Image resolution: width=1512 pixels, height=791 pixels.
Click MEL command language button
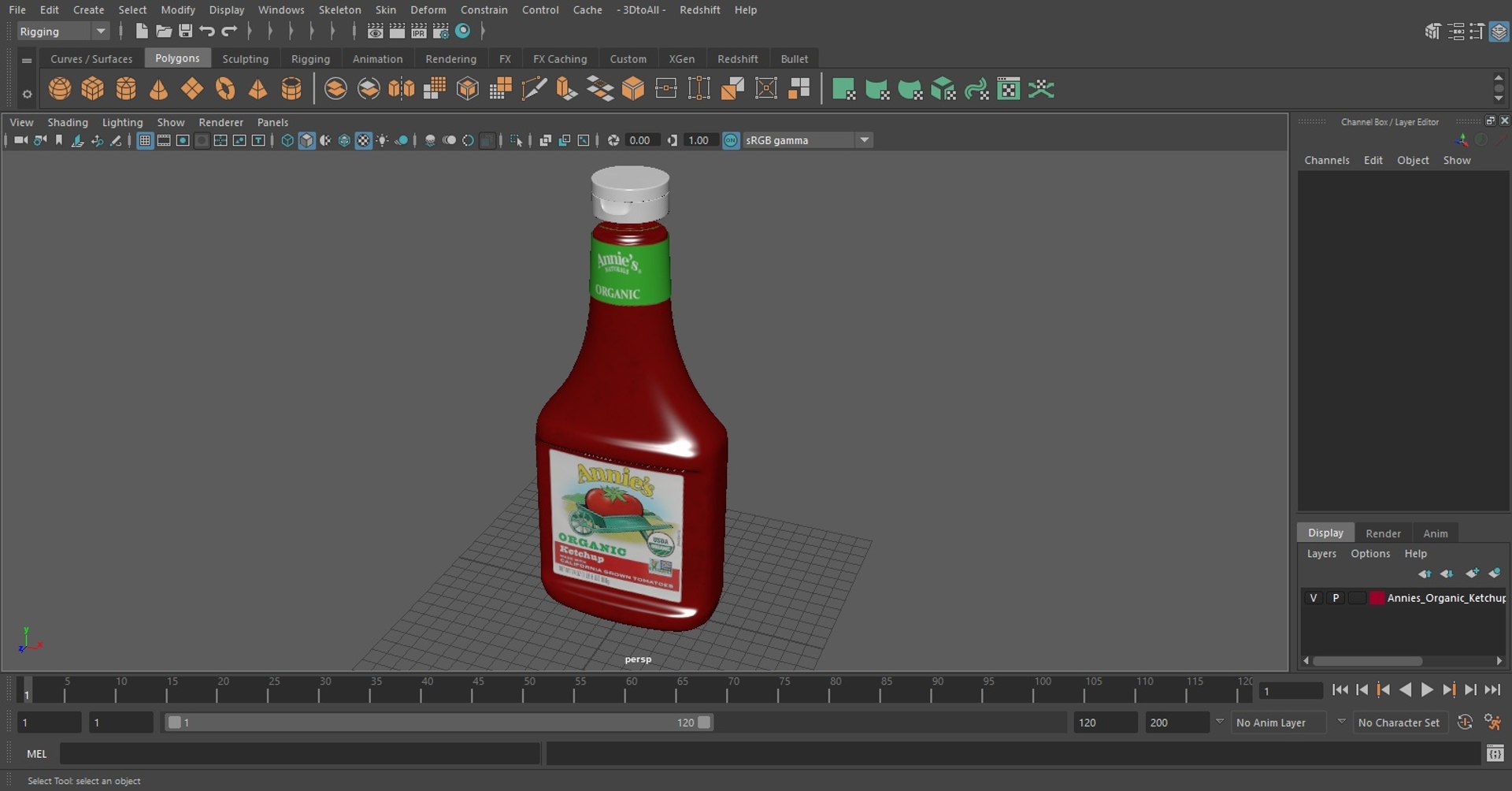click(37, 754)
